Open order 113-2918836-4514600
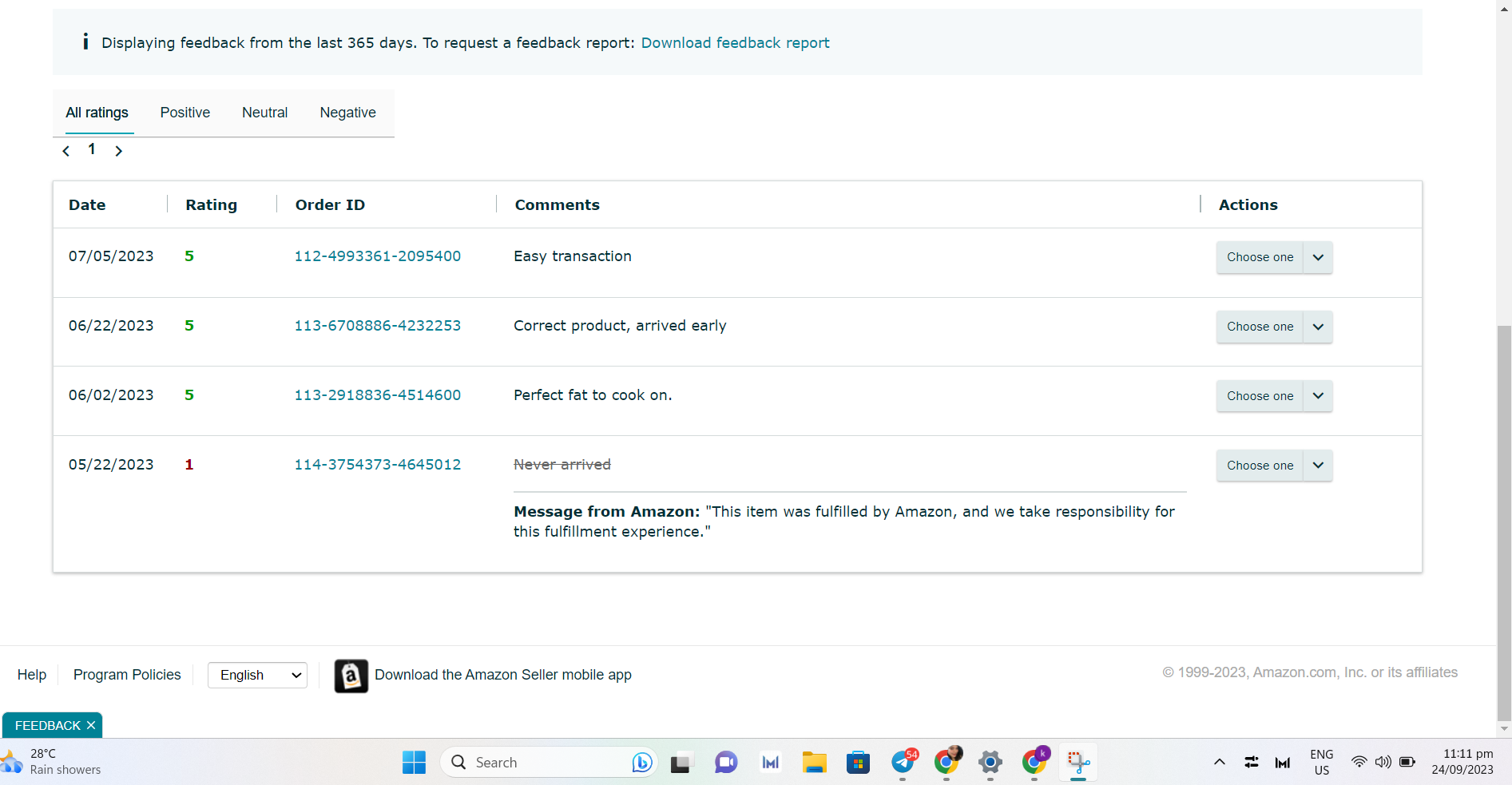The width and height of the screenshot is (1512, 785). [378, 395]
